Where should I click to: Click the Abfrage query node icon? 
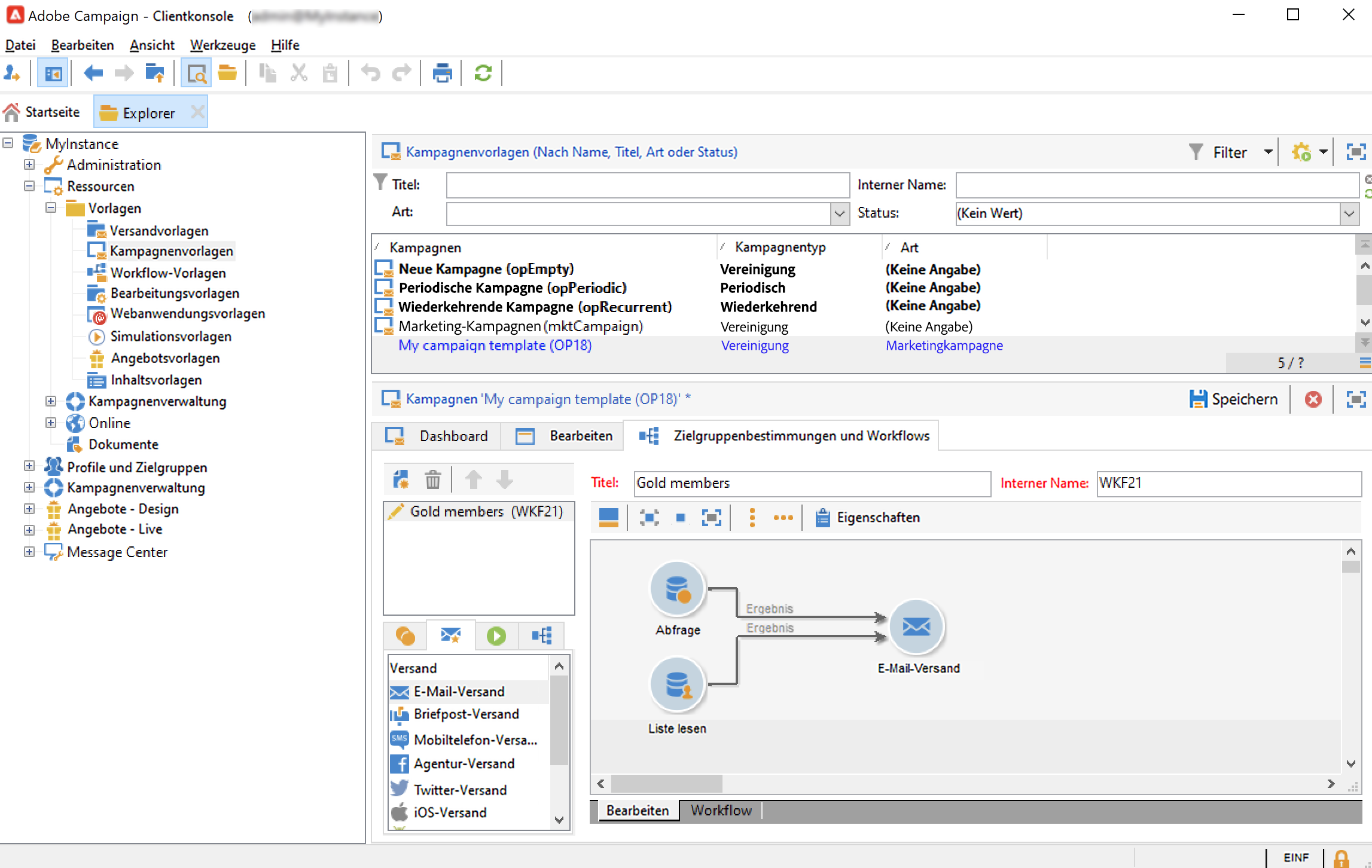678,589
